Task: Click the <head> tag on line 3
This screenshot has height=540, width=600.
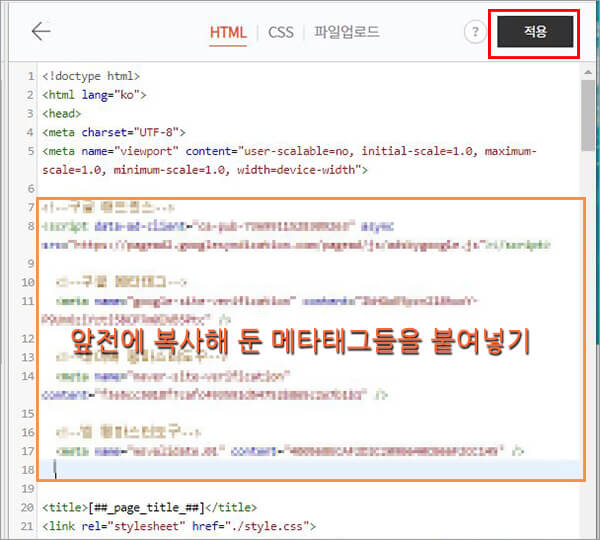Action: coord(62,114)
